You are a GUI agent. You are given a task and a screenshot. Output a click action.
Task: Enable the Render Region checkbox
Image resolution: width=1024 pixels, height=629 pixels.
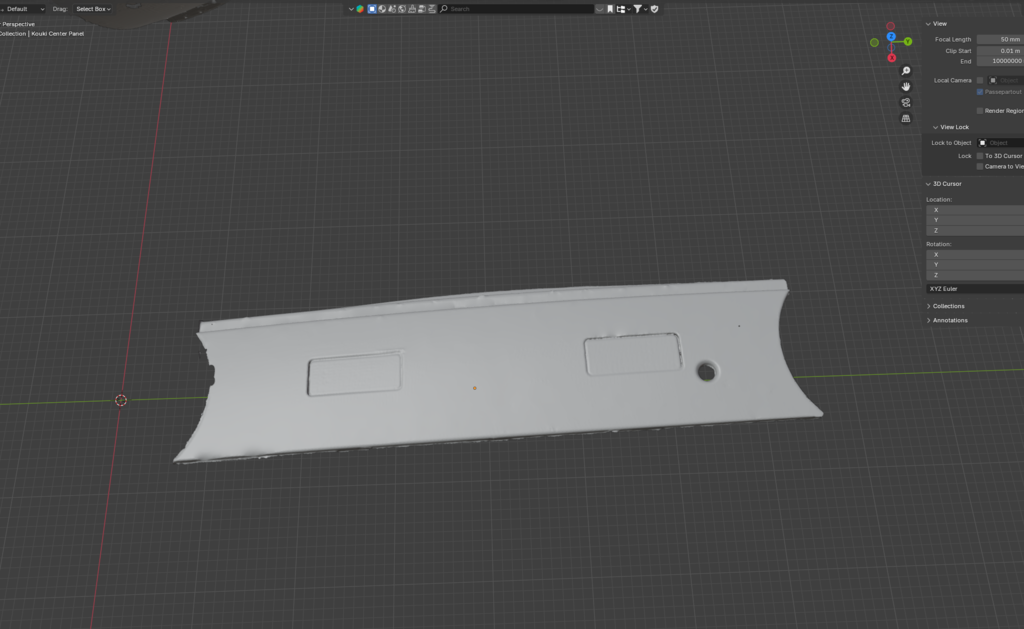point(980,111)
